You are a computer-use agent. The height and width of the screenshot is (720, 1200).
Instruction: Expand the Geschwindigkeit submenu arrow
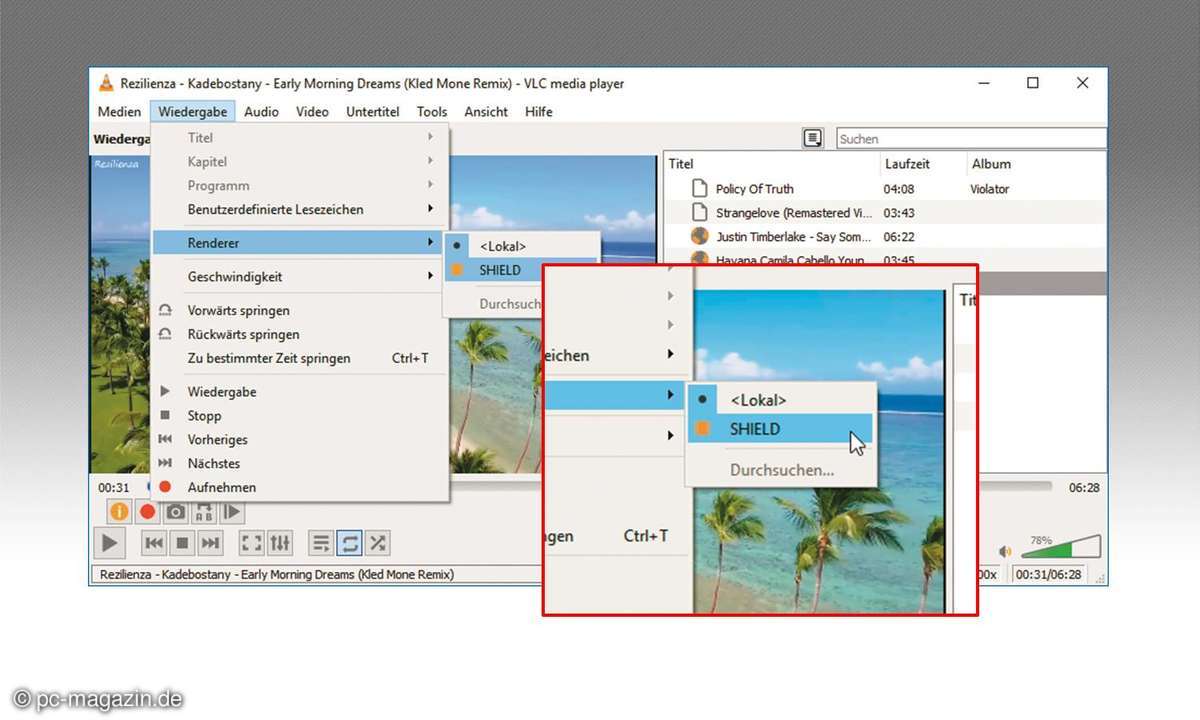pyautogui.click(x=431, y=276)
